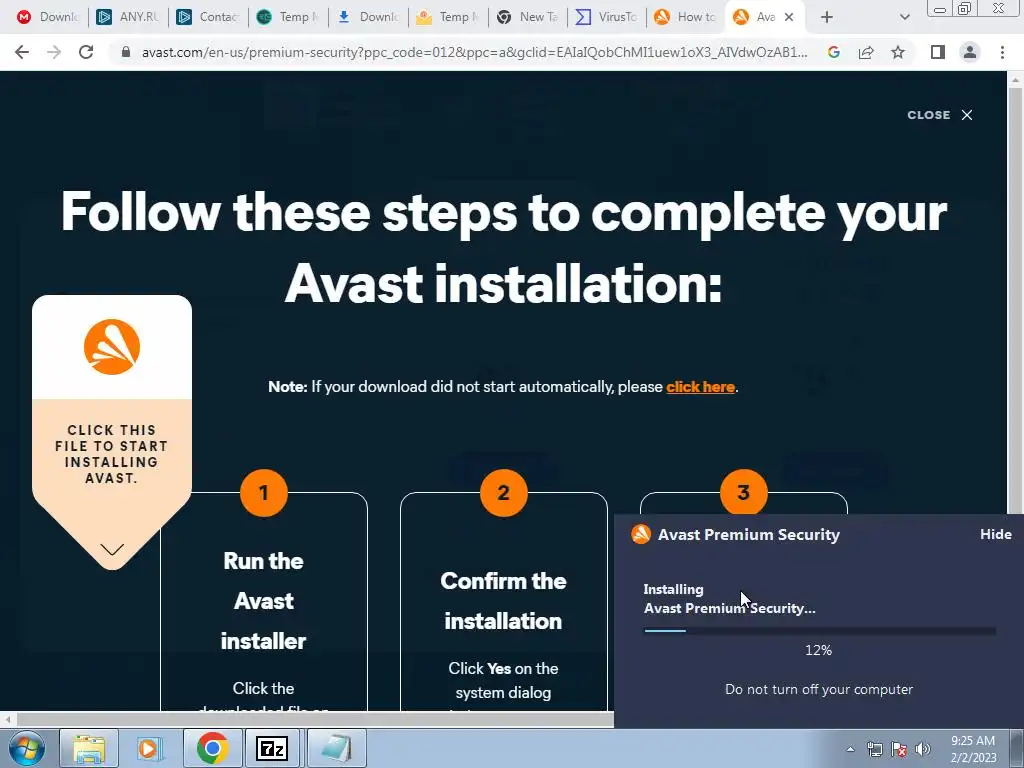The image size is (1024, 768).
Task: Close the active Avast tab
Action: [789, 17]
